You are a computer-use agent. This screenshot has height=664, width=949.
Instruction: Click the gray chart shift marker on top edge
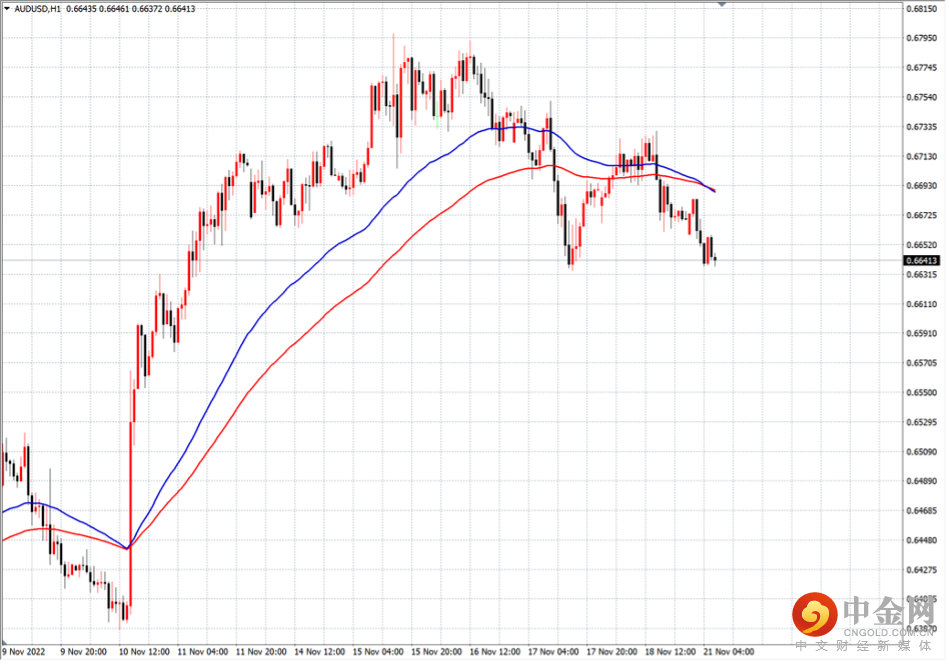[x=721, y=4]
